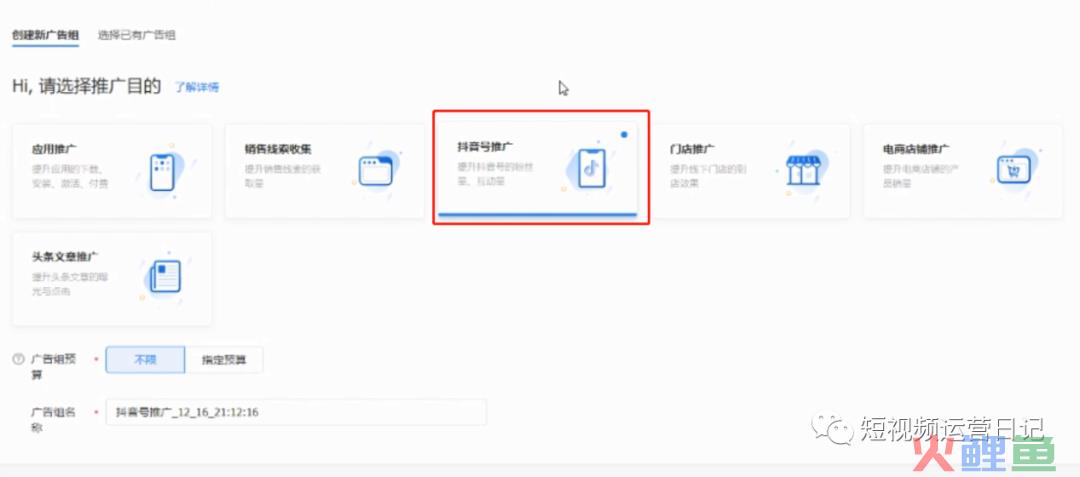Choose the 指定预算 budget option
This screenshot has width=1080, height=477.
pyautogui.click(x=224, y=360)
